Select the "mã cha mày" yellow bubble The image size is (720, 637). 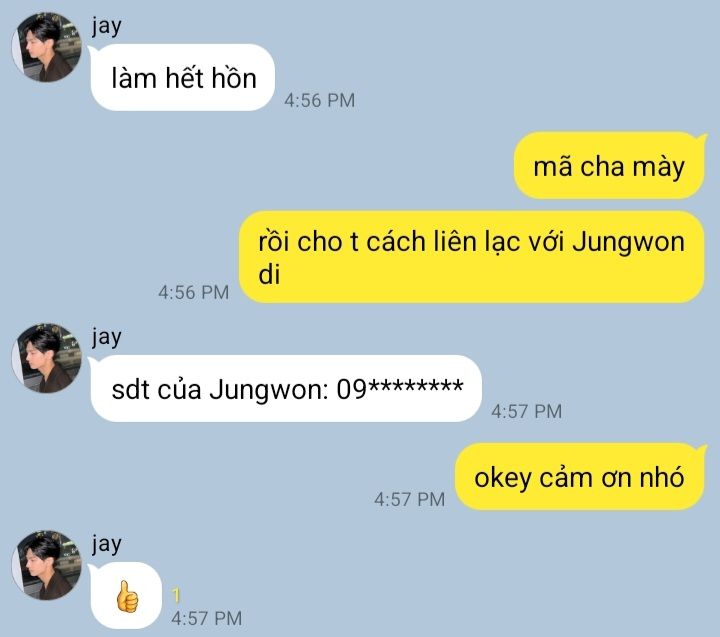tap(609, 165)
